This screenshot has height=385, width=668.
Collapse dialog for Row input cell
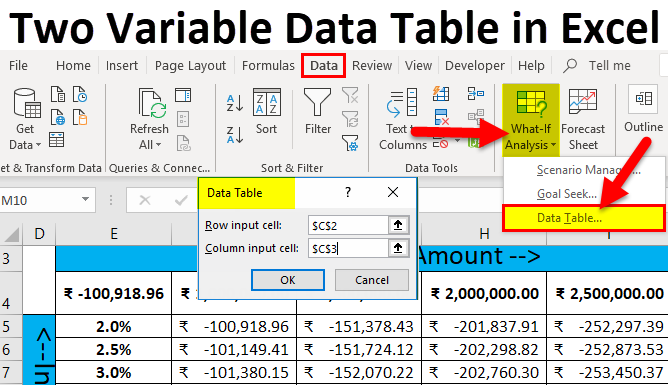398,225
